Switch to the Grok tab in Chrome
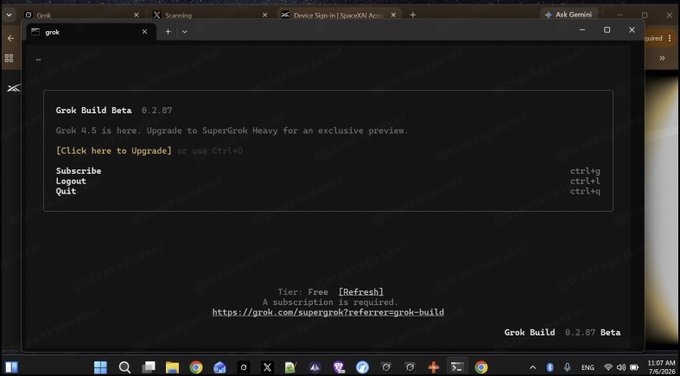 [x=82, y=15]
